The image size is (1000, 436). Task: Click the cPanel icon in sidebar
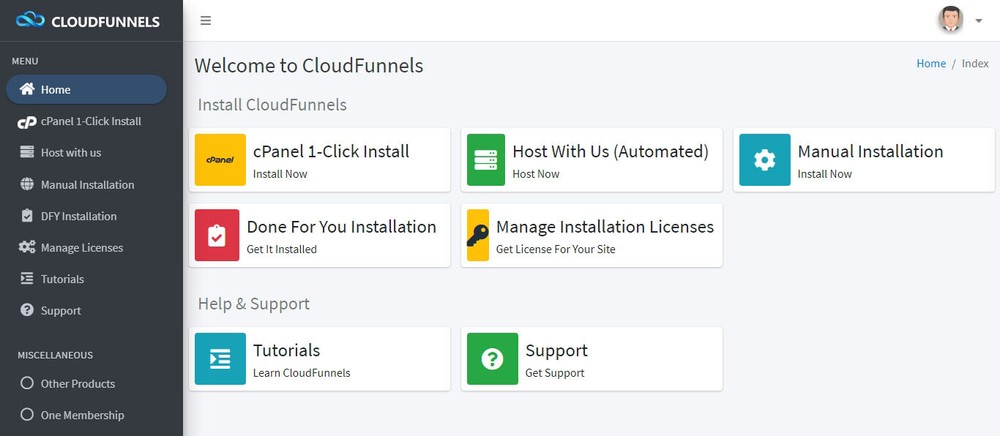pyautogui.click(x=27, y=122)
